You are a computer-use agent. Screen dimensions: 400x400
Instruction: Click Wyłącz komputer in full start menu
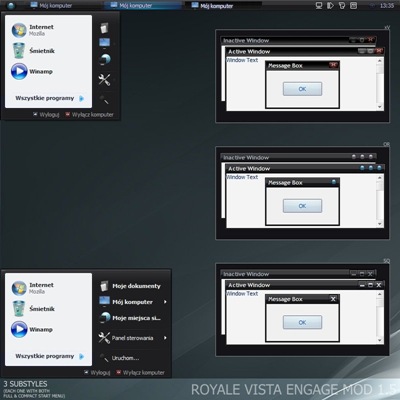tap(140, 372)
